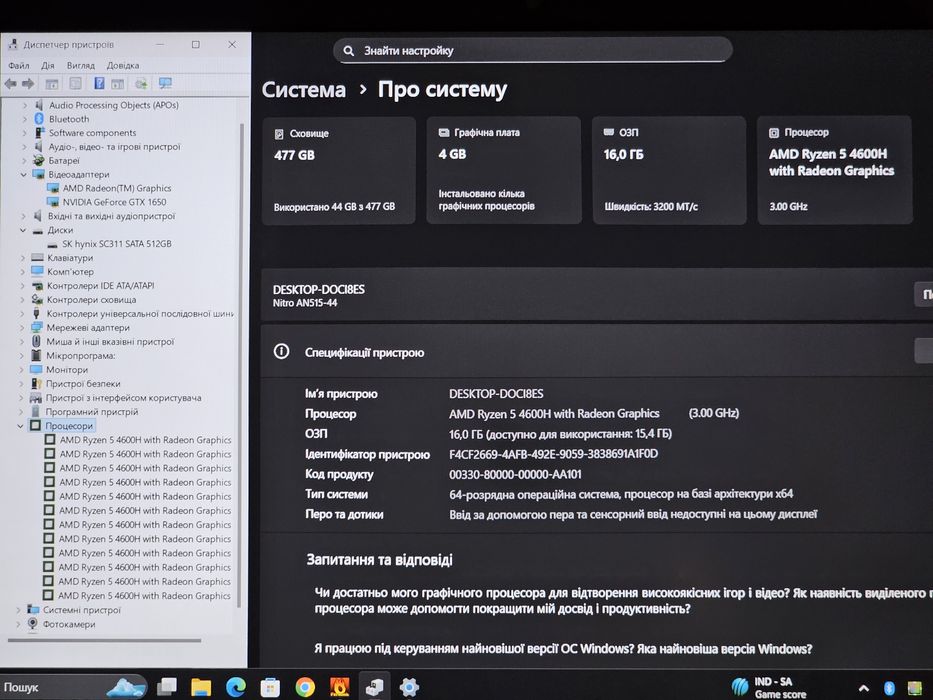
Task: Click the FurMark flame icon on taskbar
Action: [x=340, y=687]
